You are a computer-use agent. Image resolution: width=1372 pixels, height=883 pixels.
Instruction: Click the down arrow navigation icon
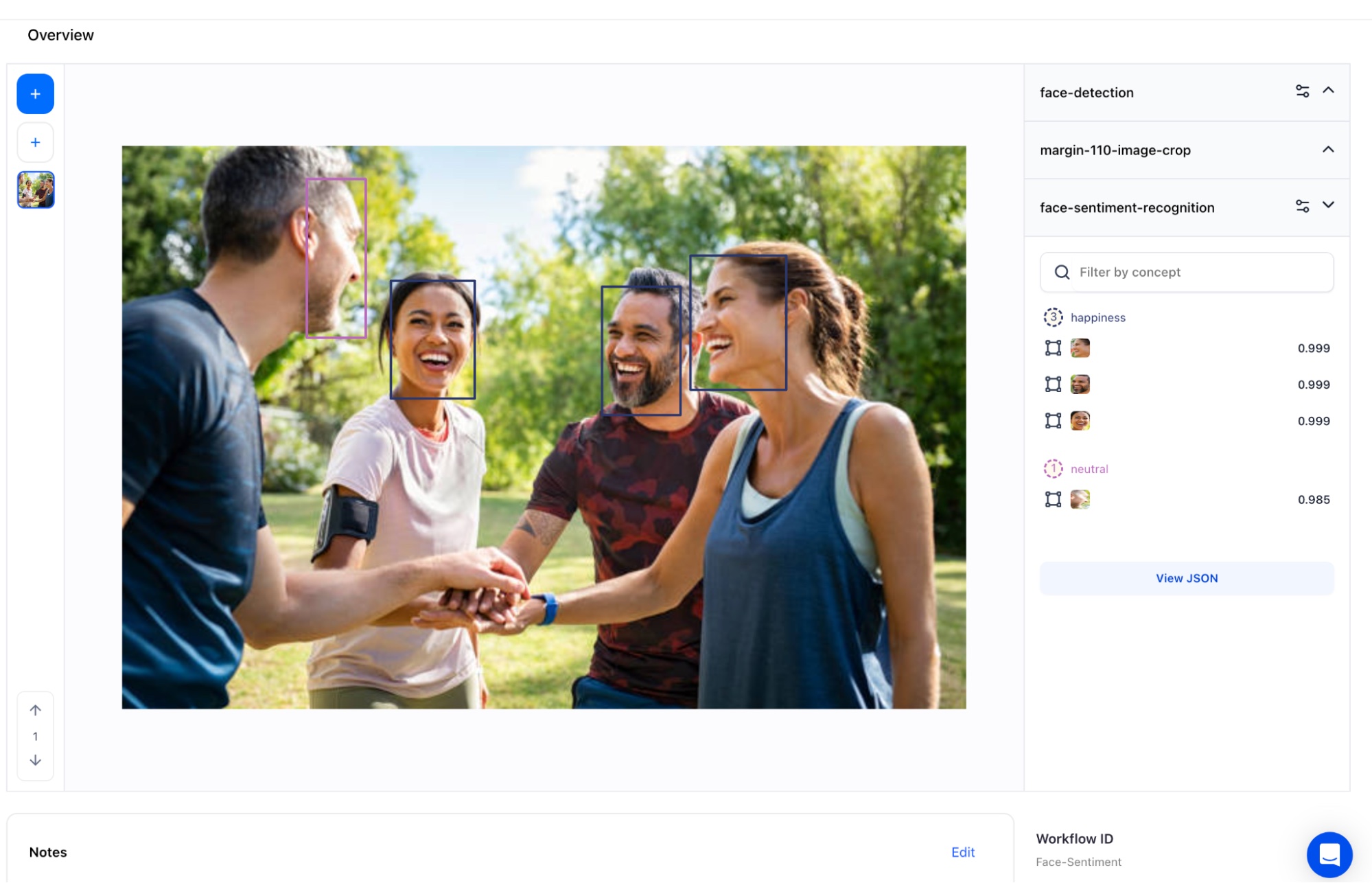click(x=35, y=760)
